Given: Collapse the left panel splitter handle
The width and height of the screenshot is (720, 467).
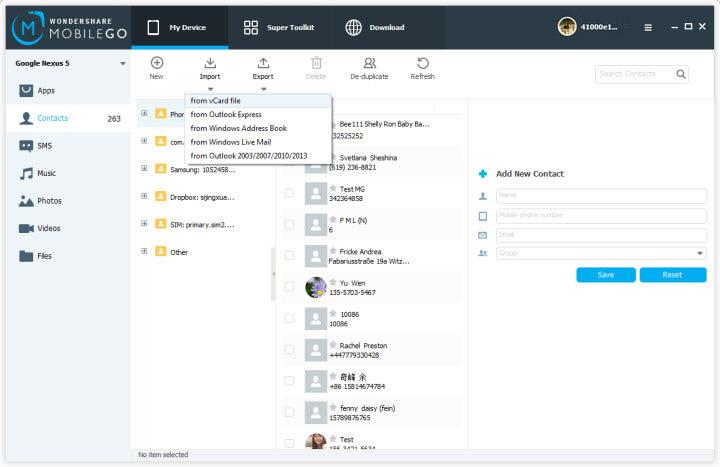Looking at the screenshot, I should 274,274.
